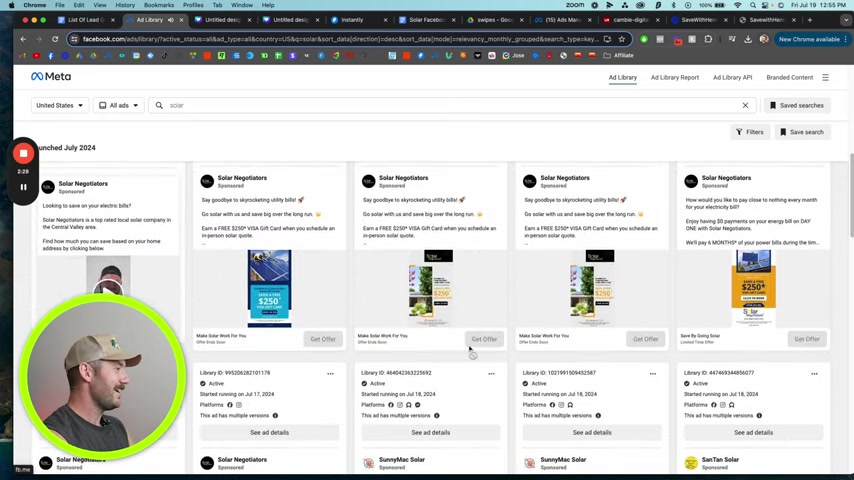Stop the screen recording with red button
Screen dimensions: 854x480
(x=23, y=154)
